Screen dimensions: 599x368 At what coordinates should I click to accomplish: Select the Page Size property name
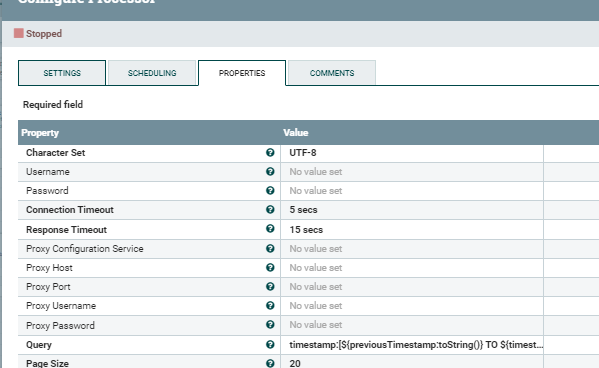pos(47,363)
